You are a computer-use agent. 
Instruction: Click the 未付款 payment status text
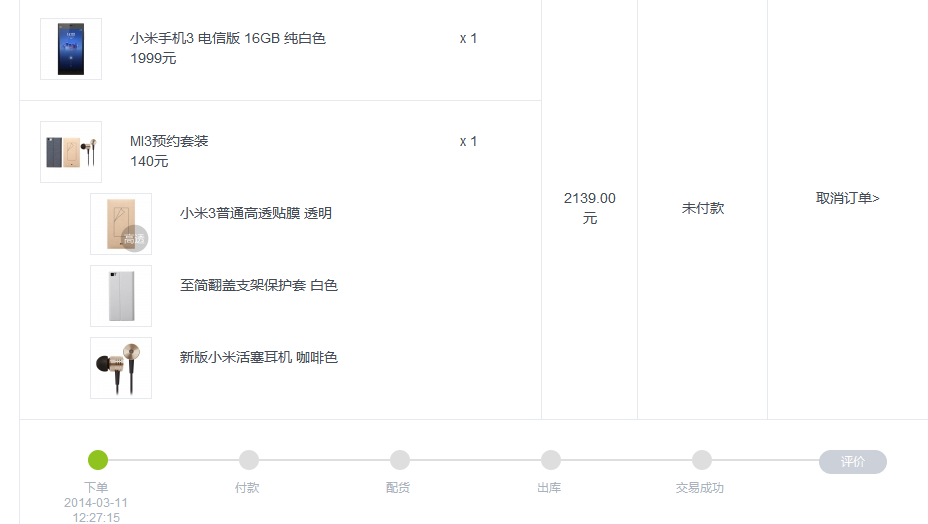(x=703, y=208)
